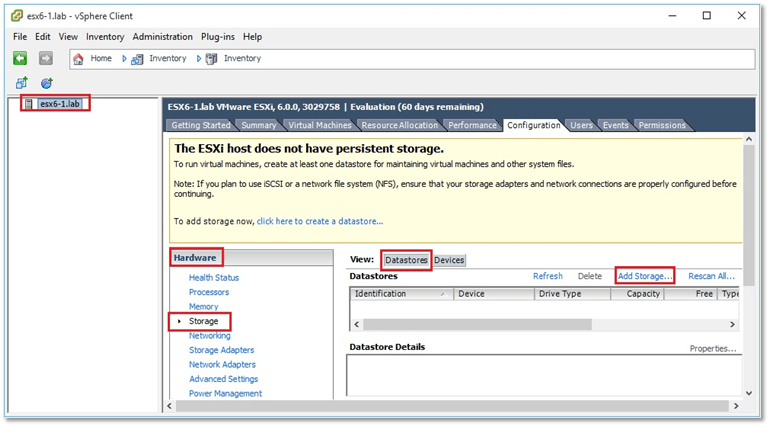770x427 pixels.
Task: Sort by the Identification column header
Action: 401,294
